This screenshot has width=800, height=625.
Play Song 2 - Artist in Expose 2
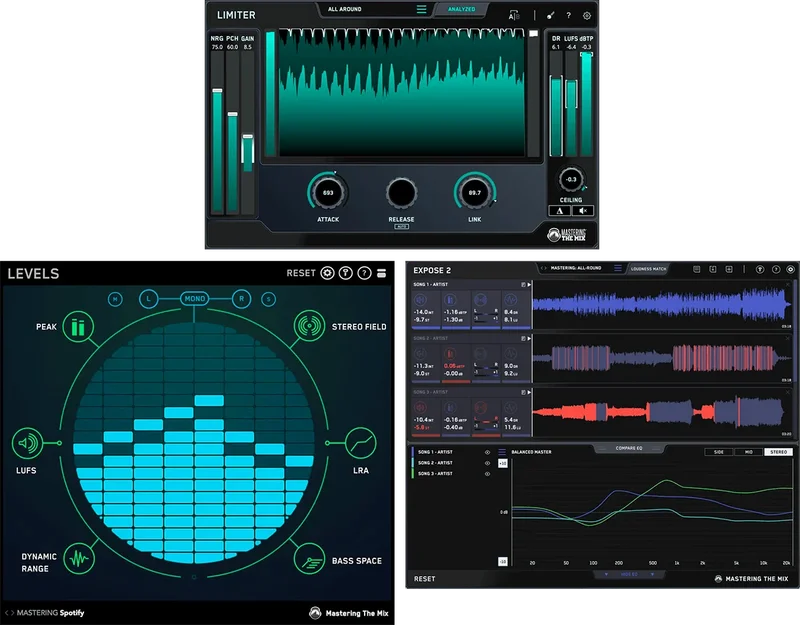(529, 339)
